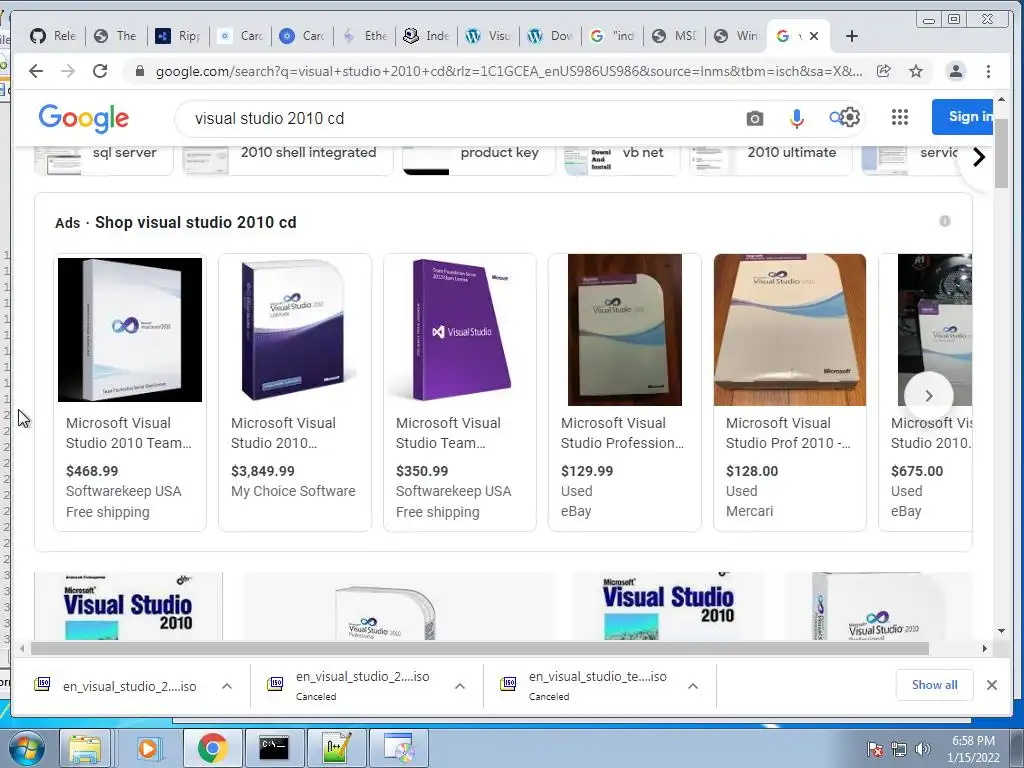Screen dimensions: 1024x768
Task: Open the Windows Start menu
Action: 26,748
